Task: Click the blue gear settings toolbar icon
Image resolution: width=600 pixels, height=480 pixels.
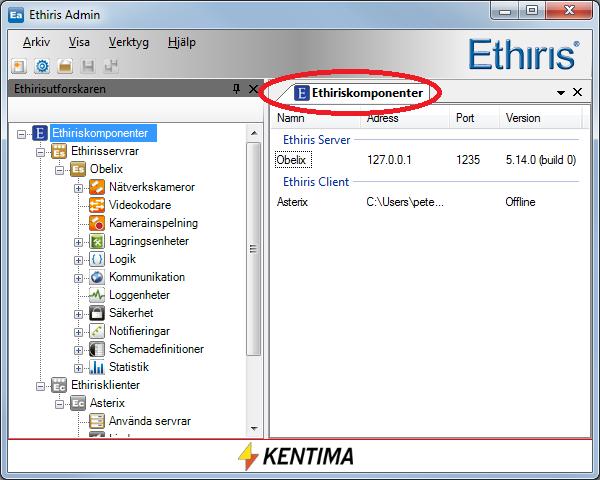Action: tap(42, 66)
